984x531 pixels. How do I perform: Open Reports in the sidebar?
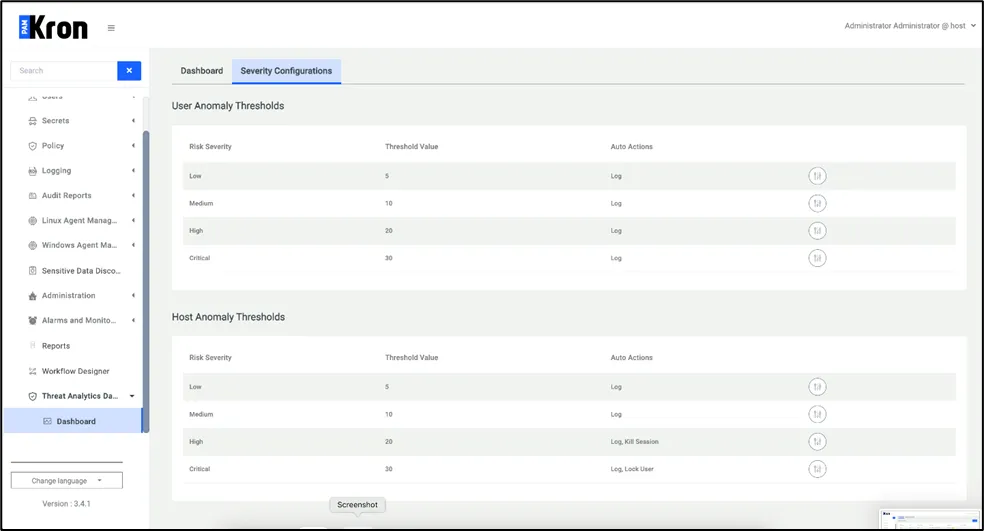point(56,346)
